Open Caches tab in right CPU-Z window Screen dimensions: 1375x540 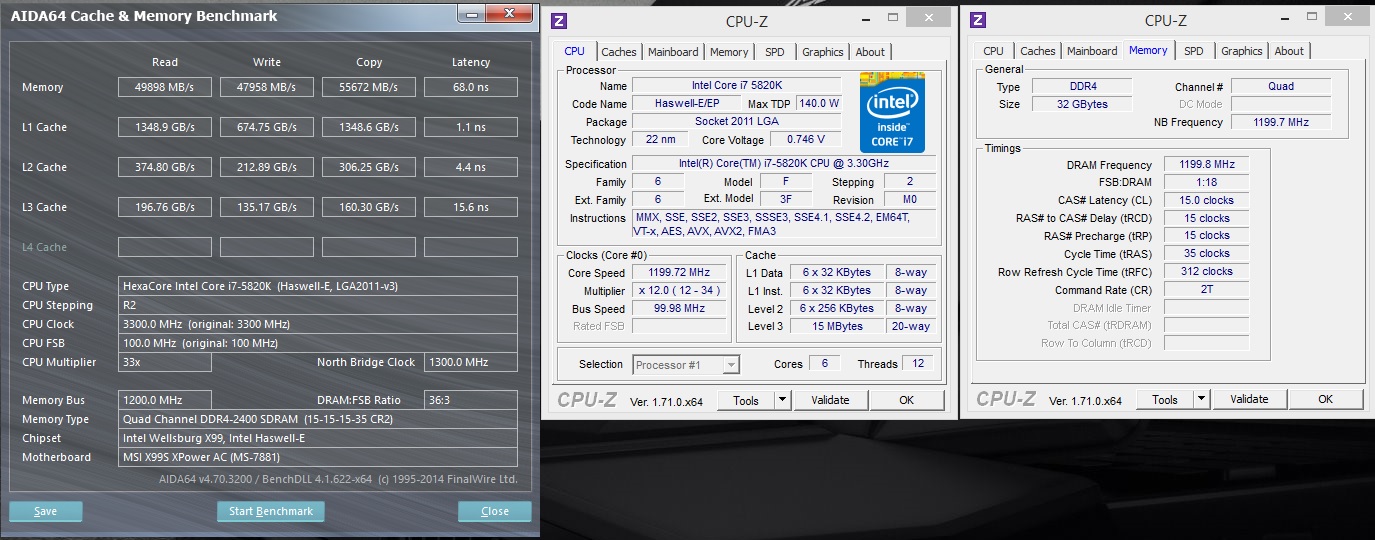click(x=1038, y=51)
